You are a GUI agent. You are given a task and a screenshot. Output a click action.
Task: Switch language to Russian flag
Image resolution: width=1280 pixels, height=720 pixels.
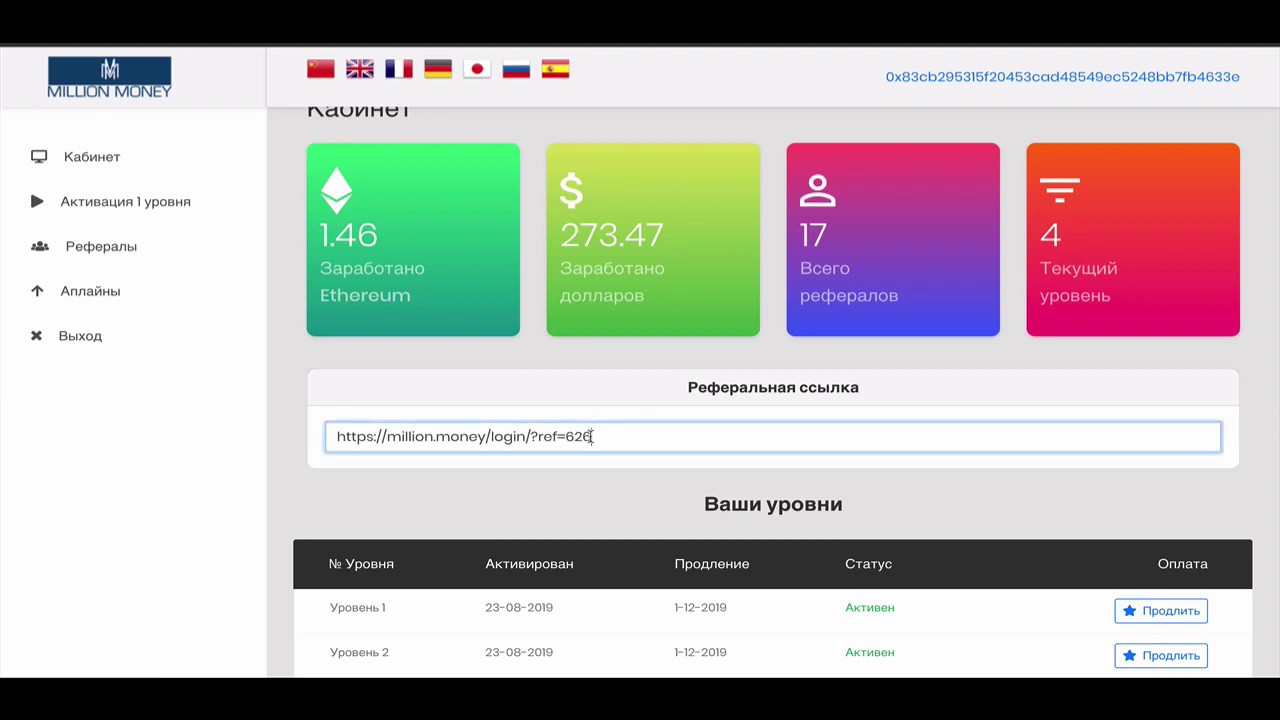pos(516,69)
